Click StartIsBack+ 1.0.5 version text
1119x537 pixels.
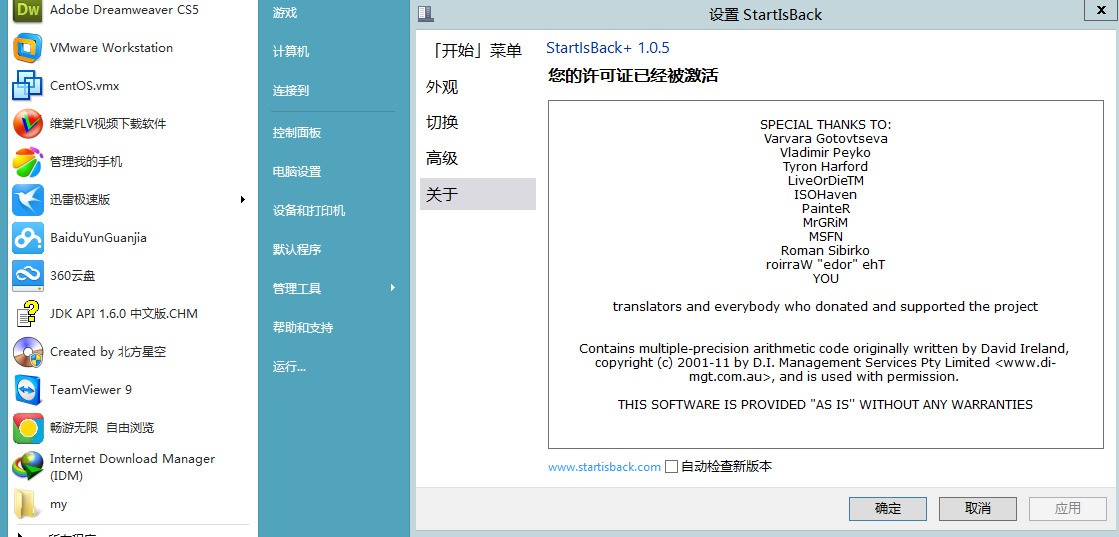pos(608,48)
